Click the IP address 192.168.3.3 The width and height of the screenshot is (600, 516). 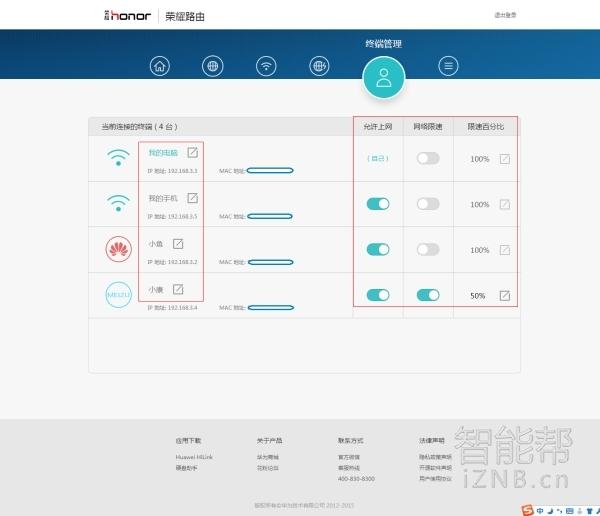coord(182,171)
